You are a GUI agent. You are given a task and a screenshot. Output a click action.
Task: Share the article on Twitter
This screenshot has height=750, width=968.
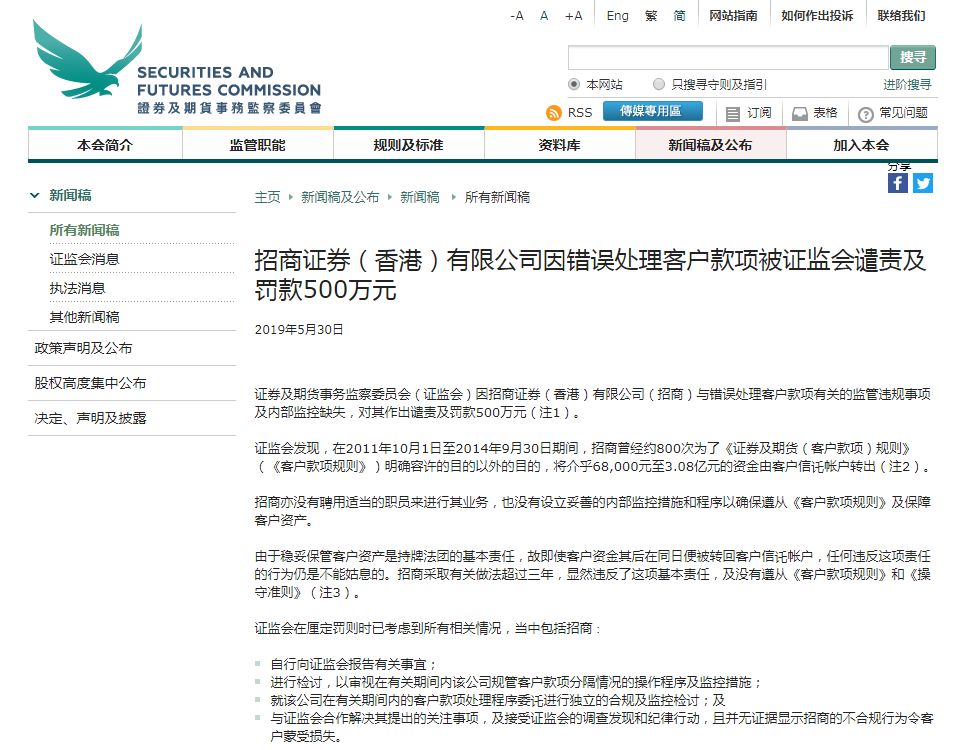[x=923, y=183]
